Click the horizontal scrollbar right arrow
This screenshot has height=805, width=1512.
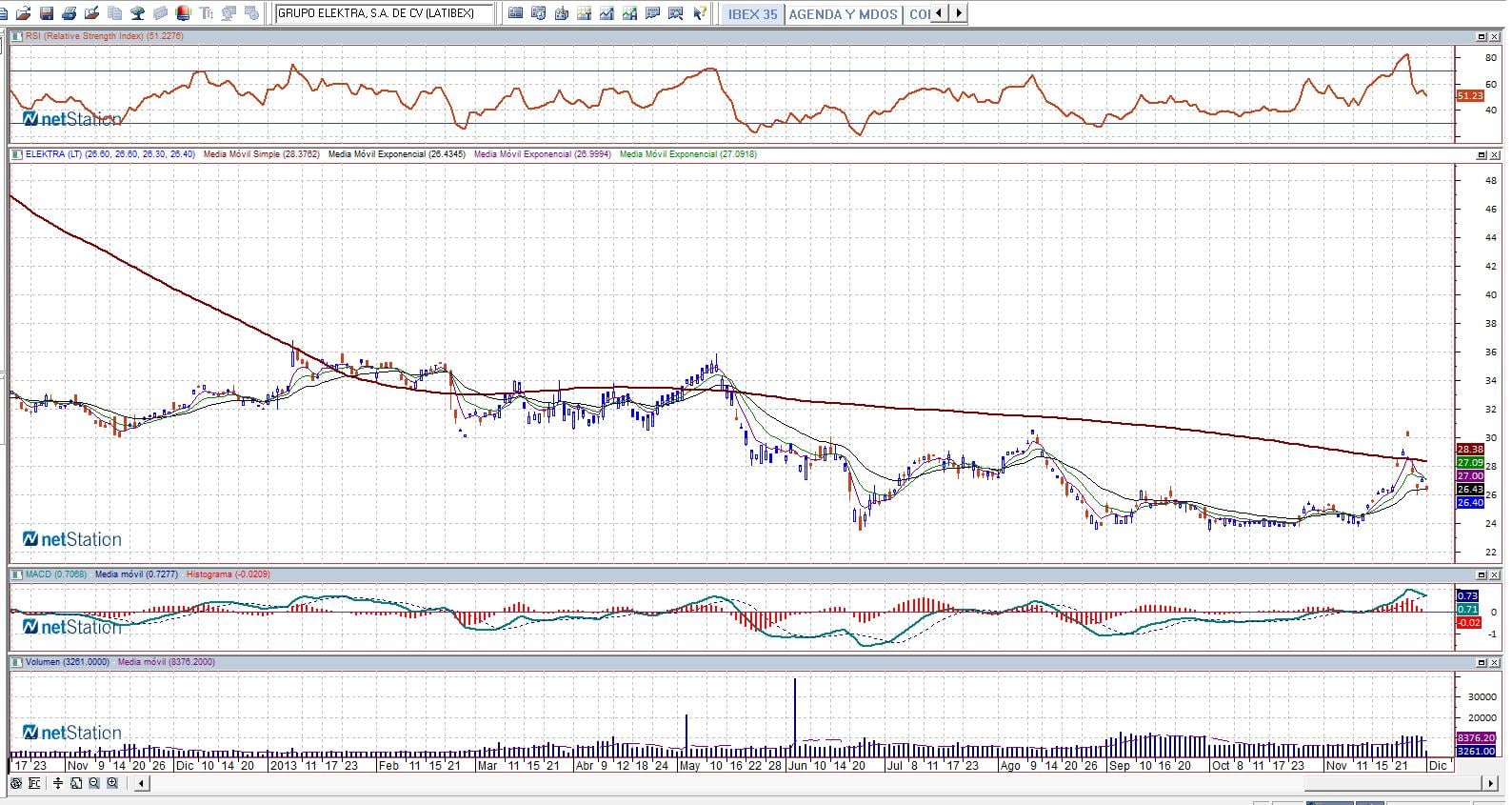tap(1490, 783)
